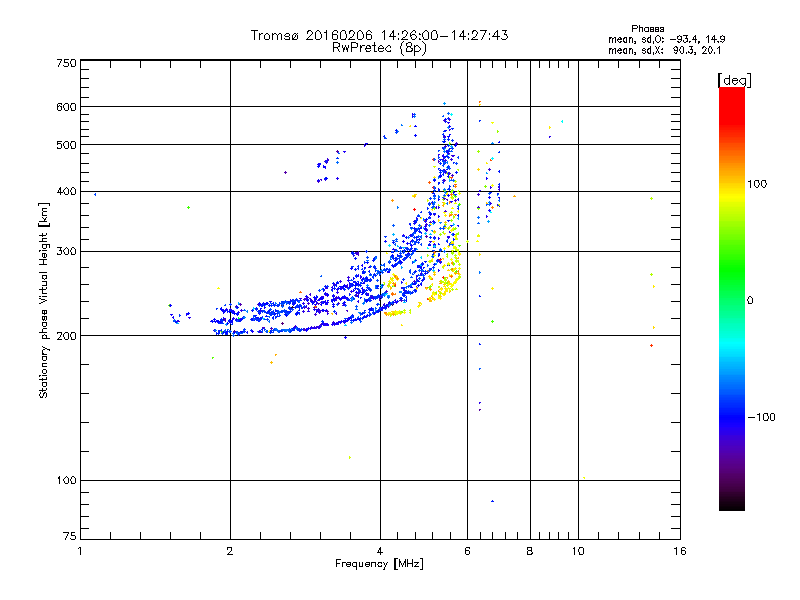The image size is (800, 600).
Task: Click the x-axis label 'Frequency [MHz]'
Action: point(379,564)
